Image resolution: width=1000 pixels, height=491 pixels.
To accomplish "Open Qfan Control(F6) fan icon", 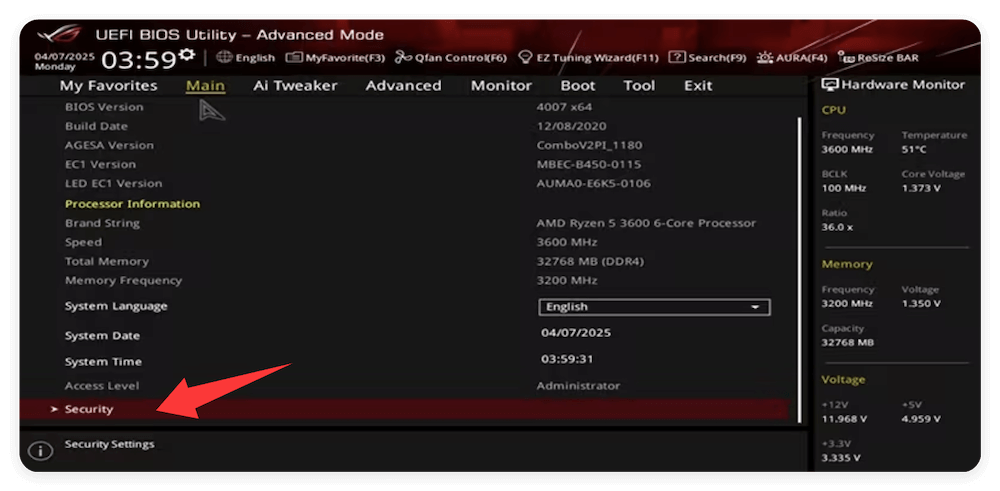I will [403, 57].
